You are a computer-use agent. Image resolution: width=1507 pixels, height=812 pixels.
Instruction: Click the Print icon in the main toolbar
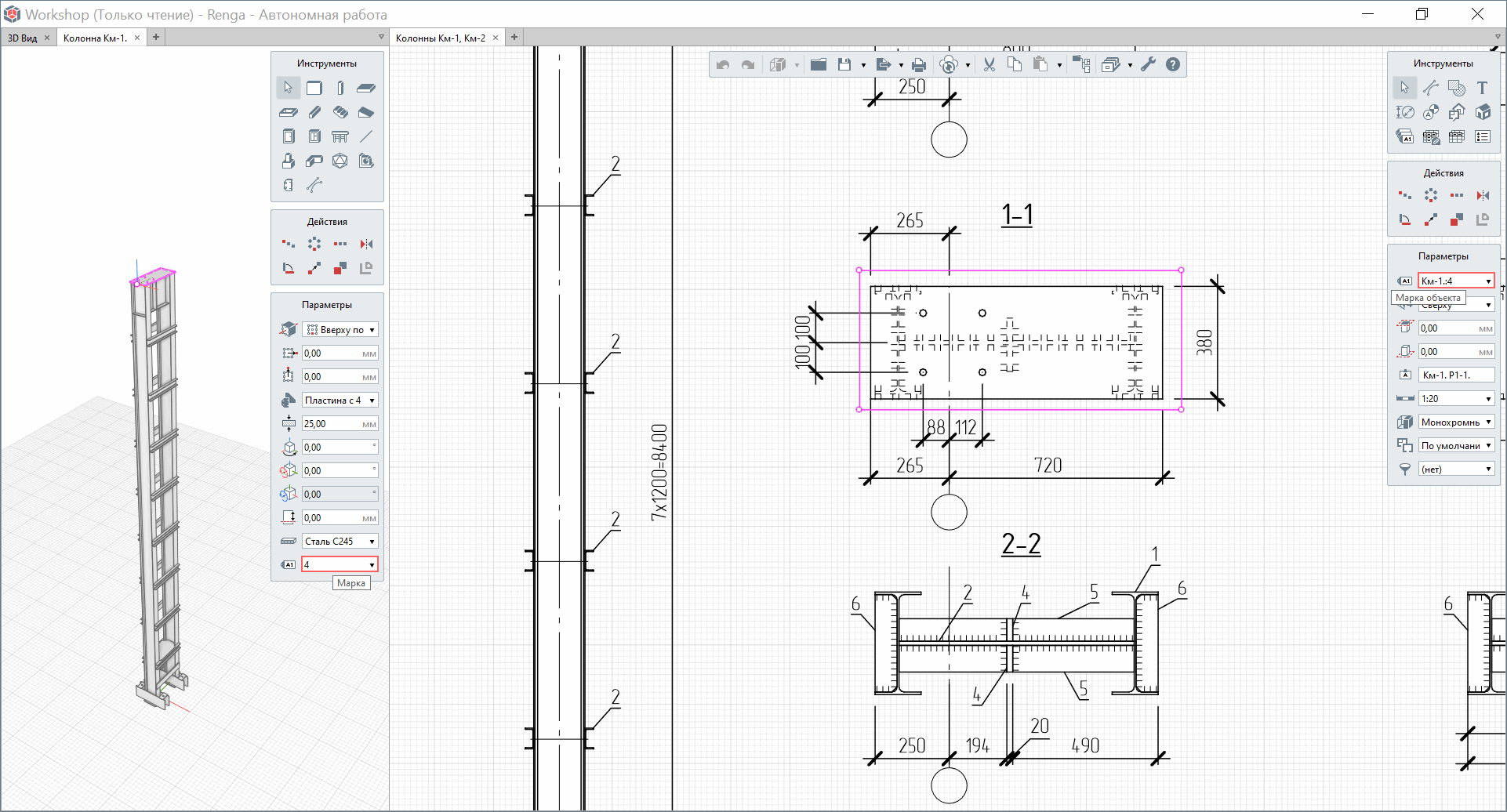(919, 65)
